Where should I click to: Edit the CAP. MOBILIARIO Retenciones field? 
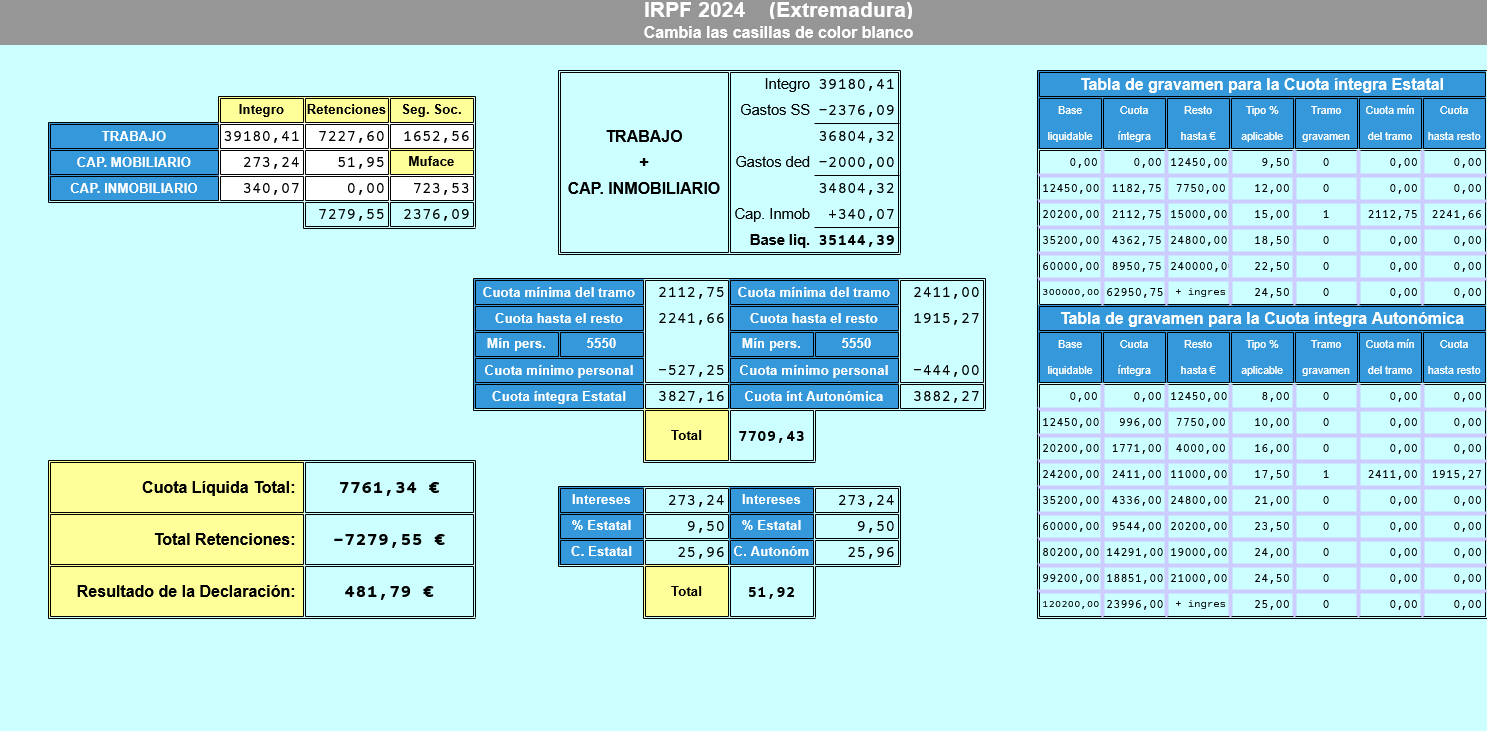click(x=346, y=162)
